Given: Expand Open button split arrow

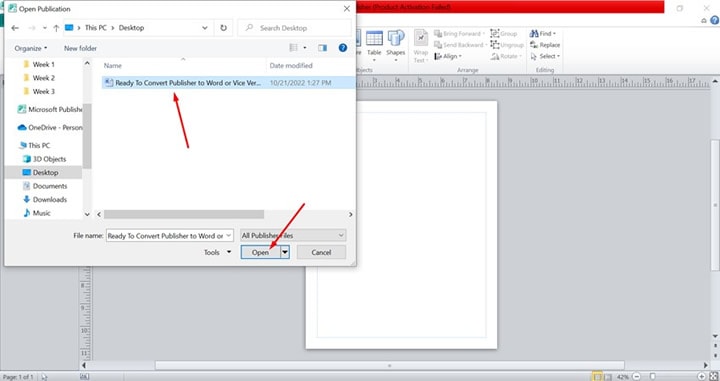Looking at the screenshot, I should (285, 252).
